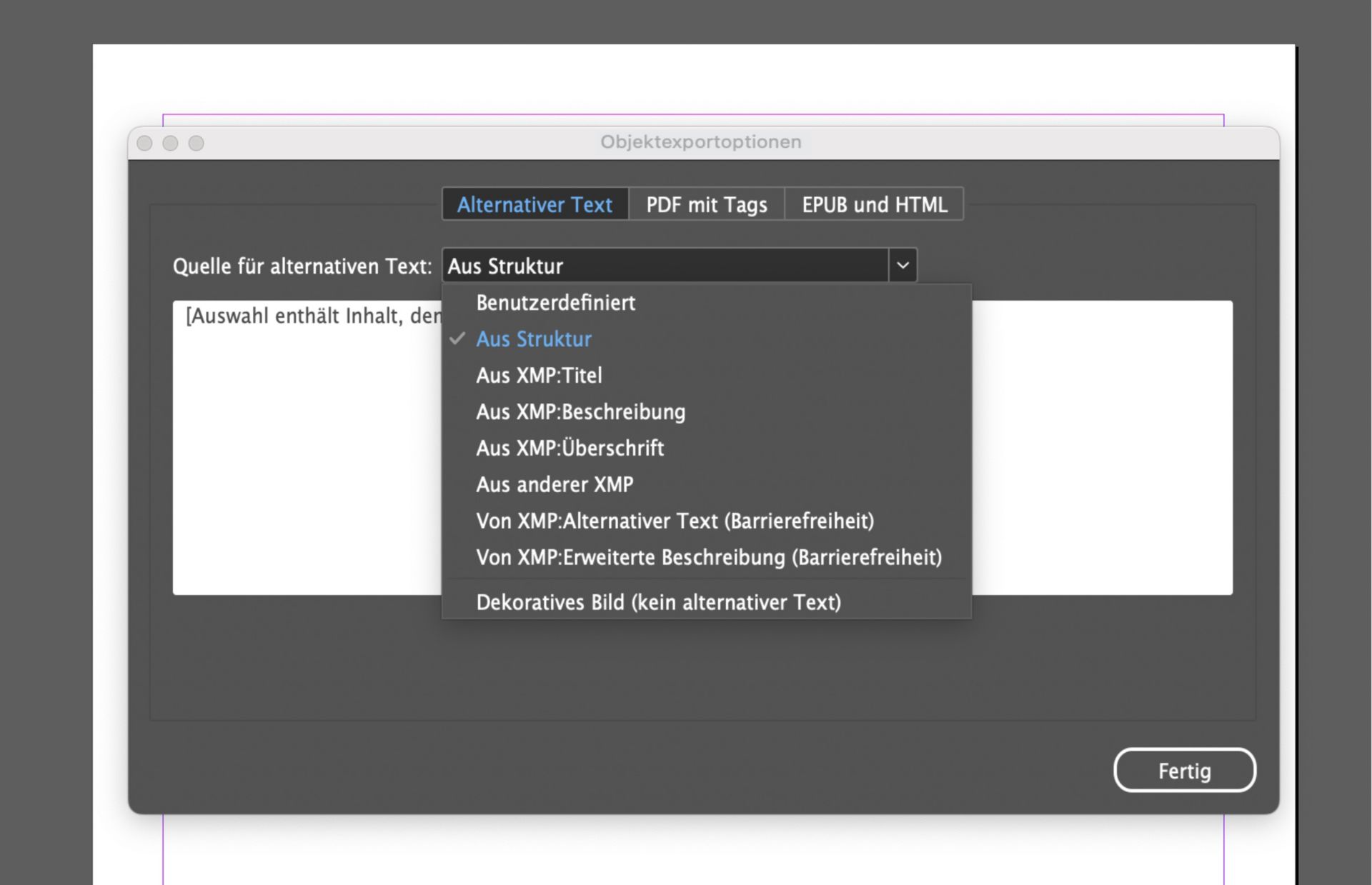Choose Von XMP:Alternativer Text (Barrierefreiheit)

click(675, 521)
